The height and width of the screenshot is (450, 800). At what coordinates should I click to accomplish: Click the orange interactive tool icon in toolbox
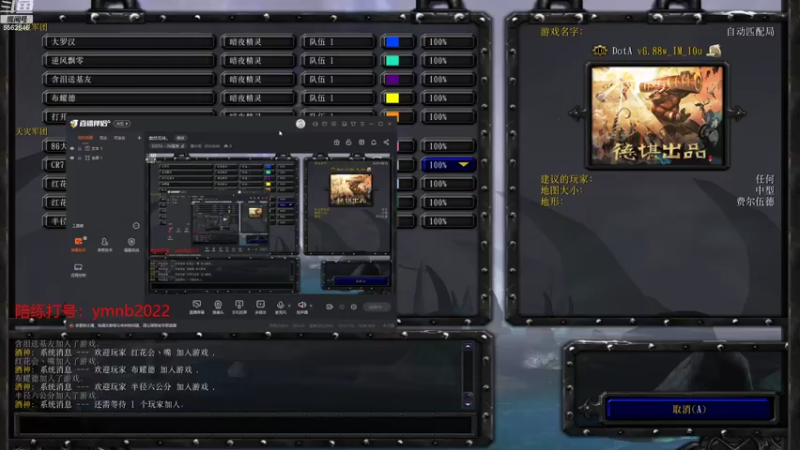click(79, 242)
